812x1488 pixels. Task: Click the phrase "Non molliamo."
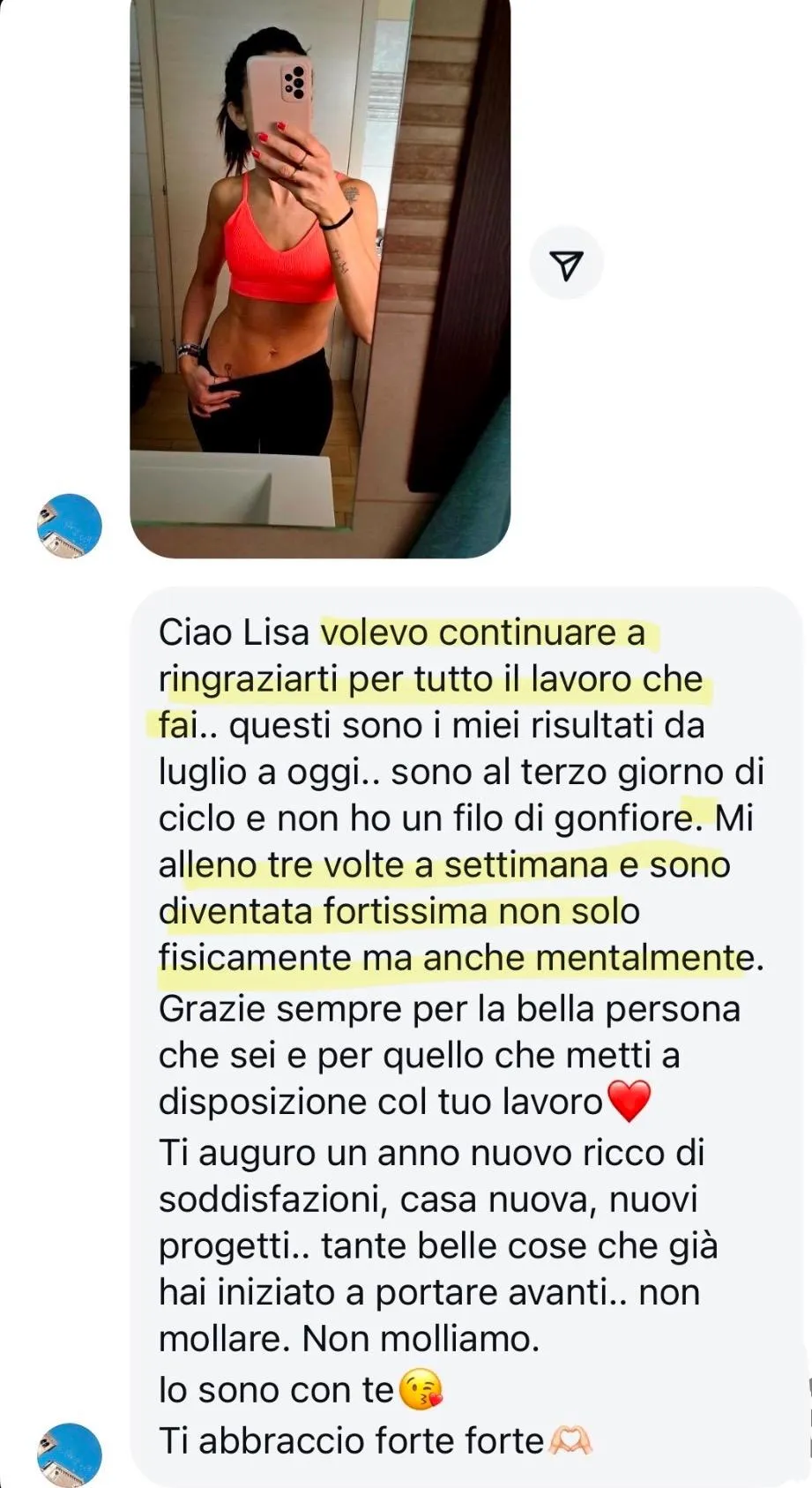(x=421, y=1339)
